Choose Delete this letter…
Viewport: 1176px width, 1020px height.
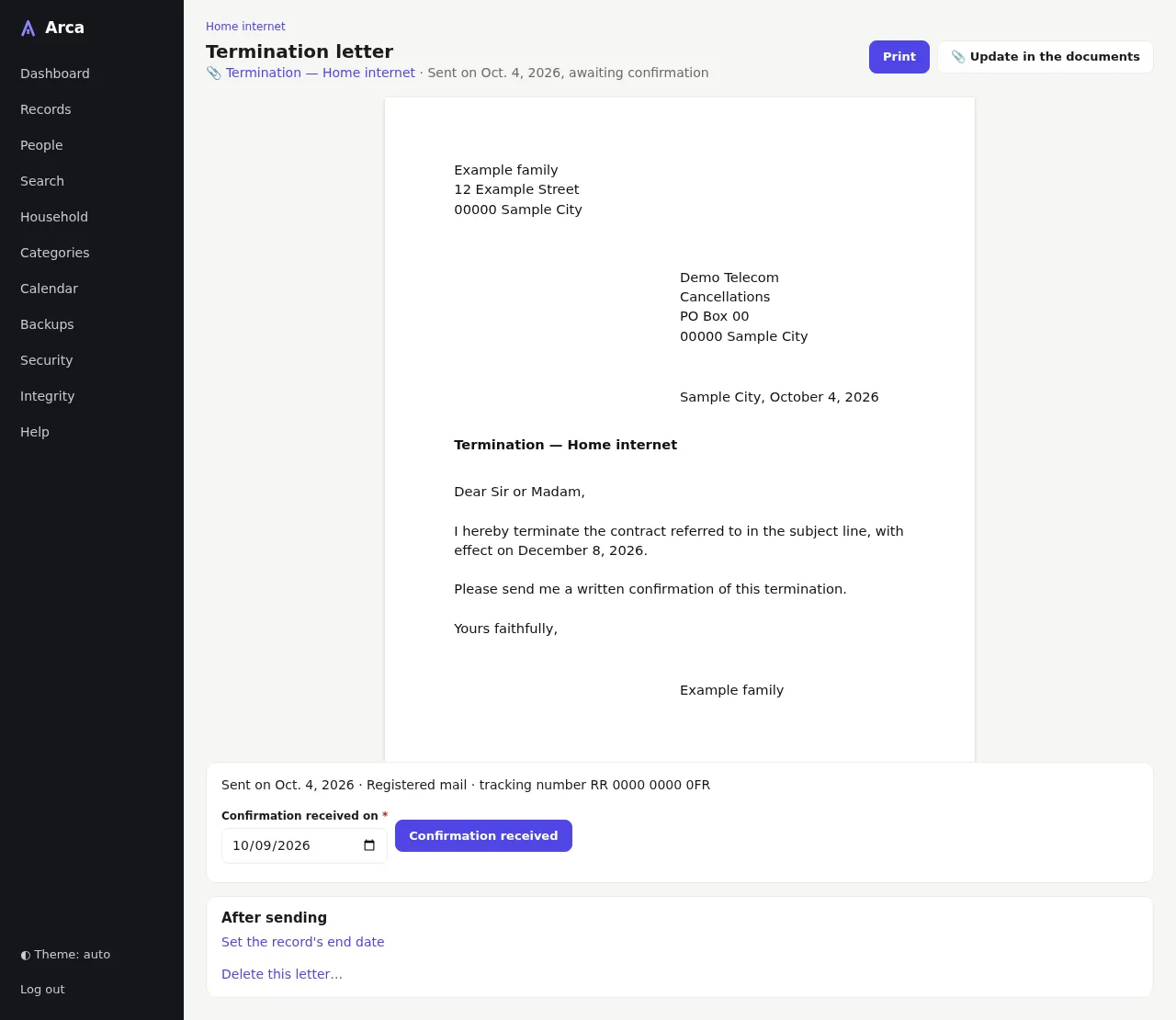tap(282, 974)
